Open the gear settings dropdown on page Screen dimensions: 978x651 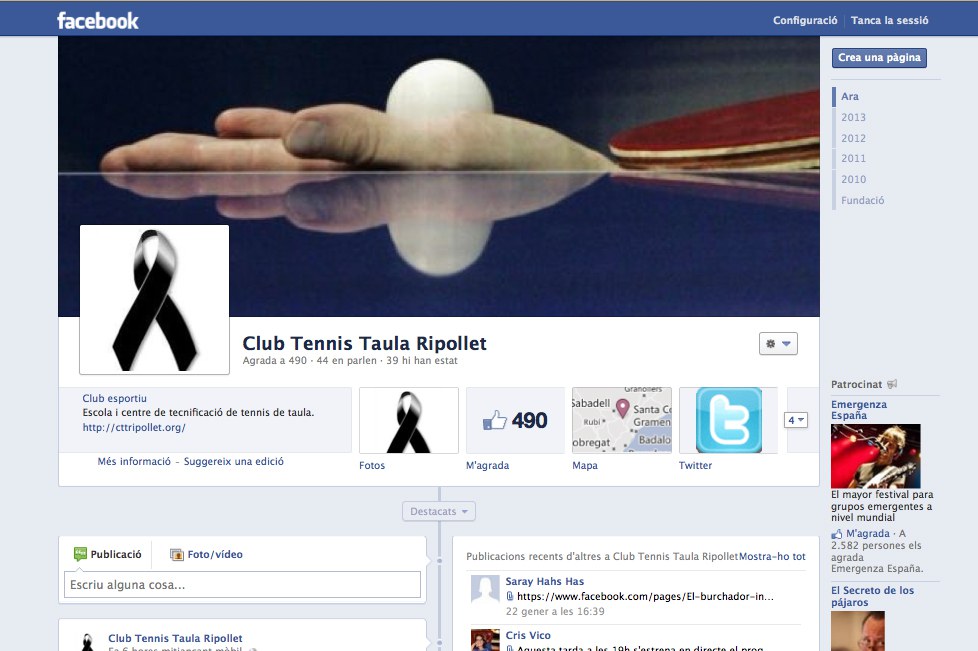(778, 343)
